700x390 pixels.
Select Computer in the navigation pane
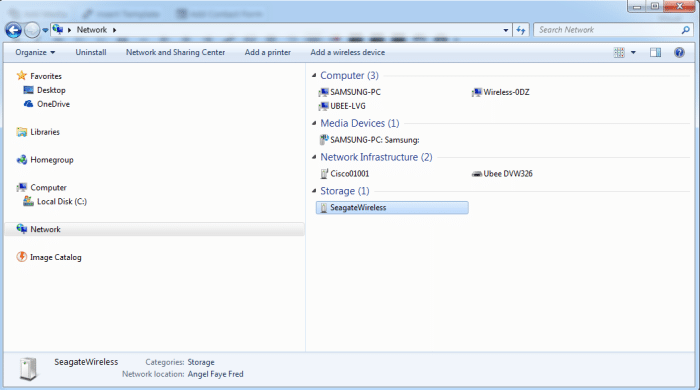click(48, 187)
